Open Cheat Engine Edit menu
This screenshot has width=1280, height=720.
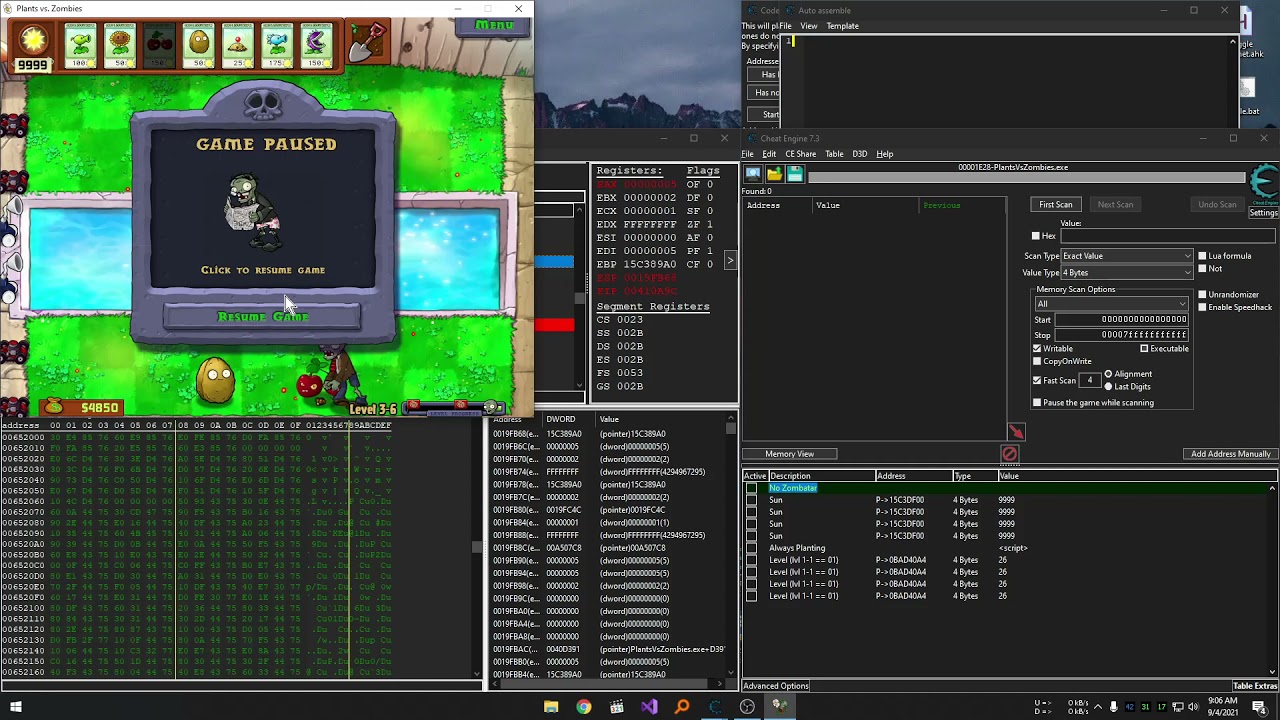pyautogui.click(x=769, y=154)
